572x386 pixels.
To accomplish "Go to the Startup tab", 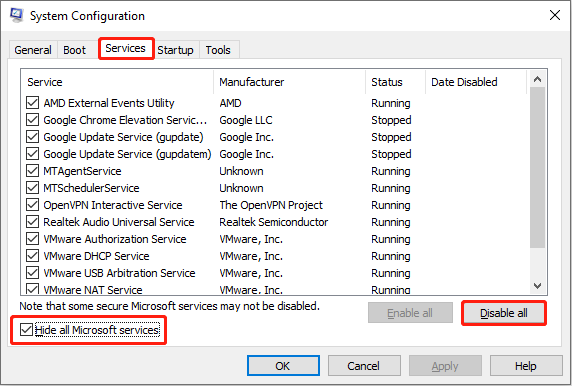I will click(175, 50).
